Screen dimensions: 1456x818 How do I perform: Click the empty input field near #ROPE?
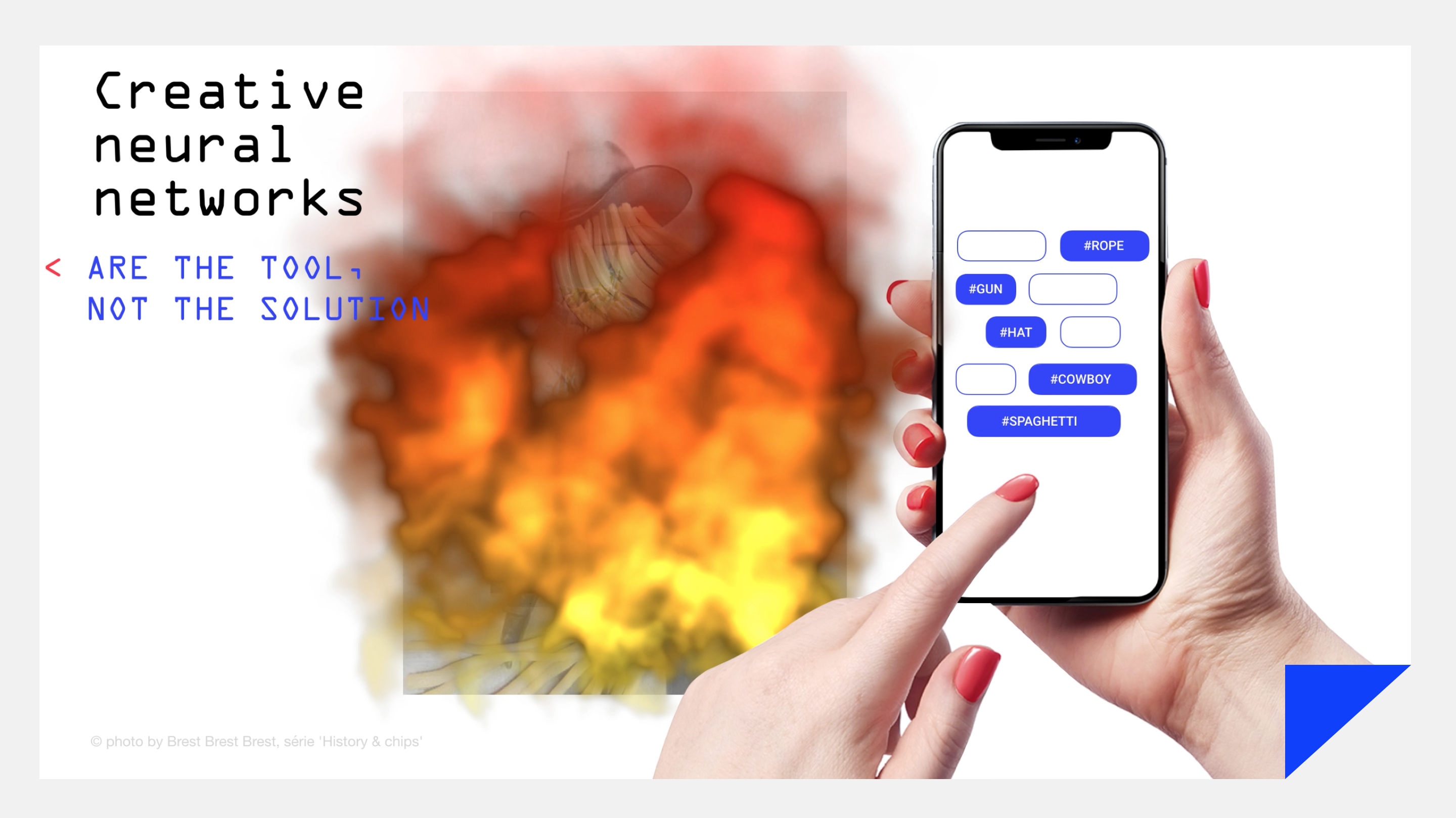[1000, 245]
